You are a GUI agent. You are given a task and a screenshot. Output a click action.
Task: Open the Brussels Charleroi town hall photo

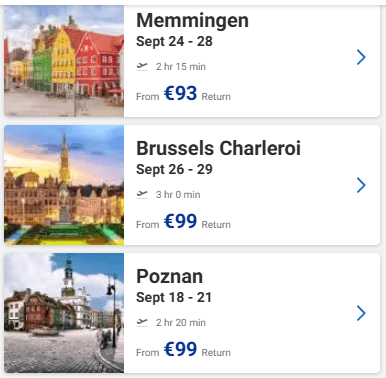64,185
